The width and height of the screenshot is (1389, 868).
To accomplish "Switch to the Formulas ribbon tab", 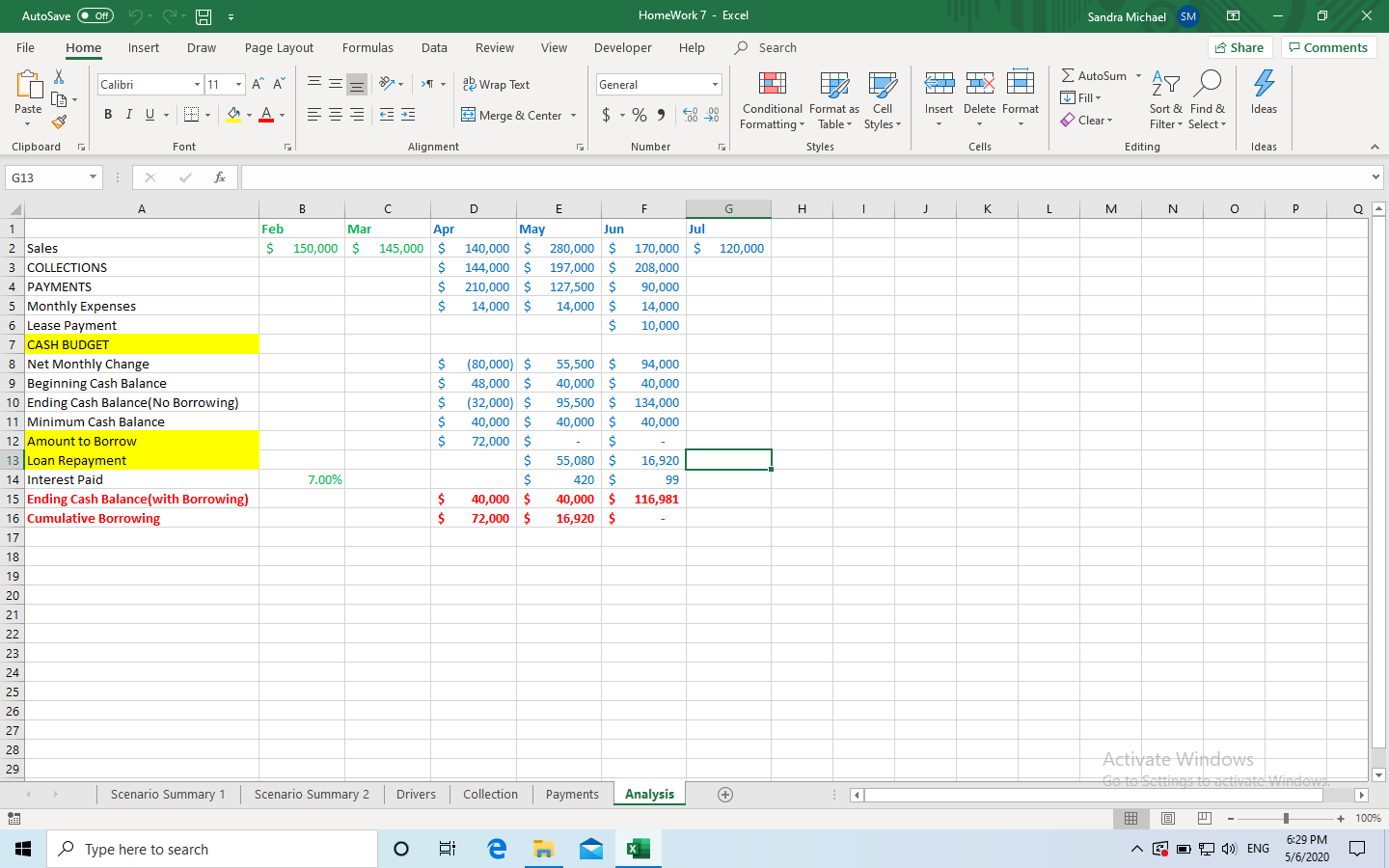I will coord(368,47).
